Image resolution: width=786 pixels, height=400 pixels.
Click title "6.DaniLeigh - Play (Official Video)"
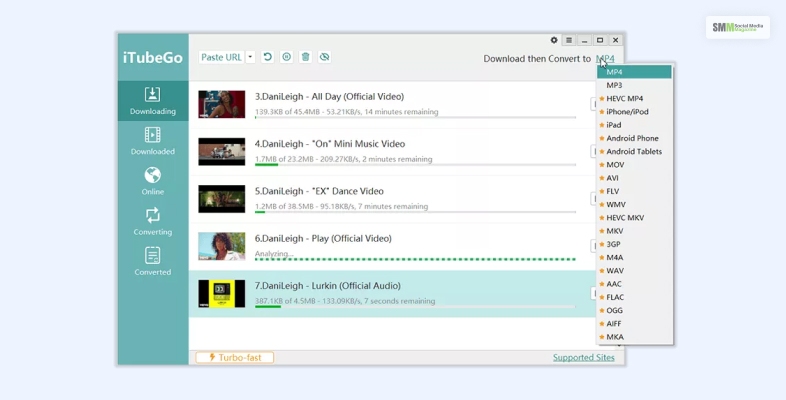(x=323, y=239)
